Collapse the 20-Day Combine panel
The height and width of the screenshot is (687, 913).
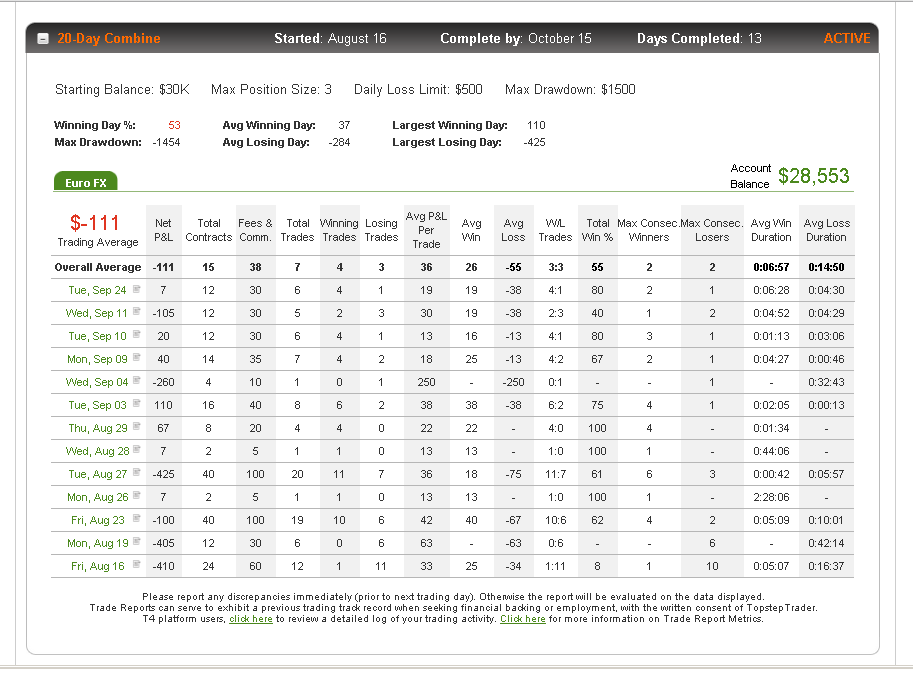pos(43,39)
